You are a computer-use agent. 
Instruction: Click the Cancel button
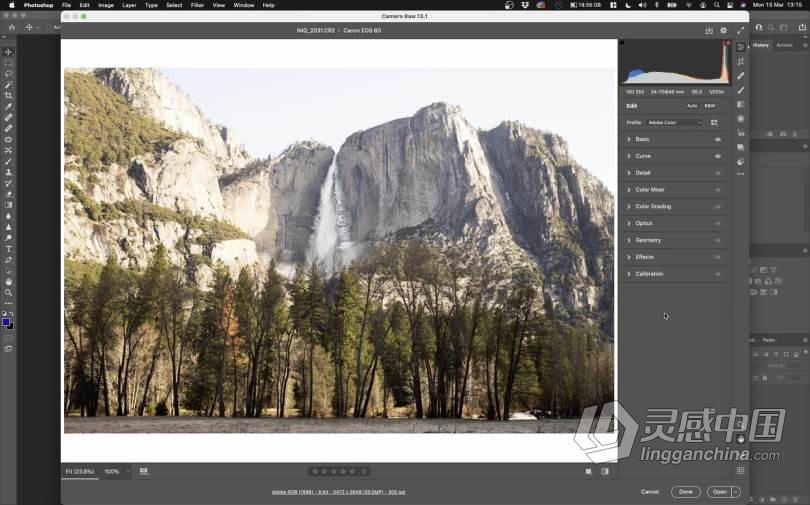650,492
